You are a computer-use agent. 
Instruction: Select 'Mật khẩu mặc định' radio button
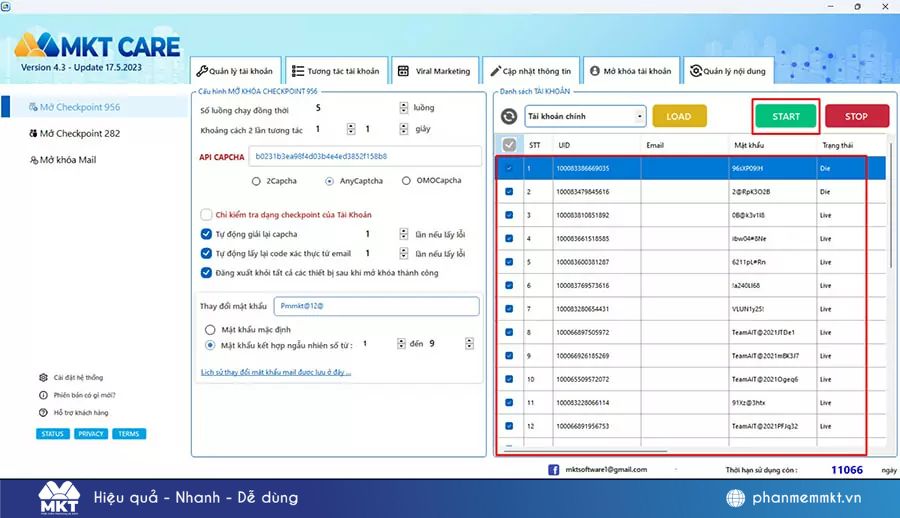pos(210,330)
